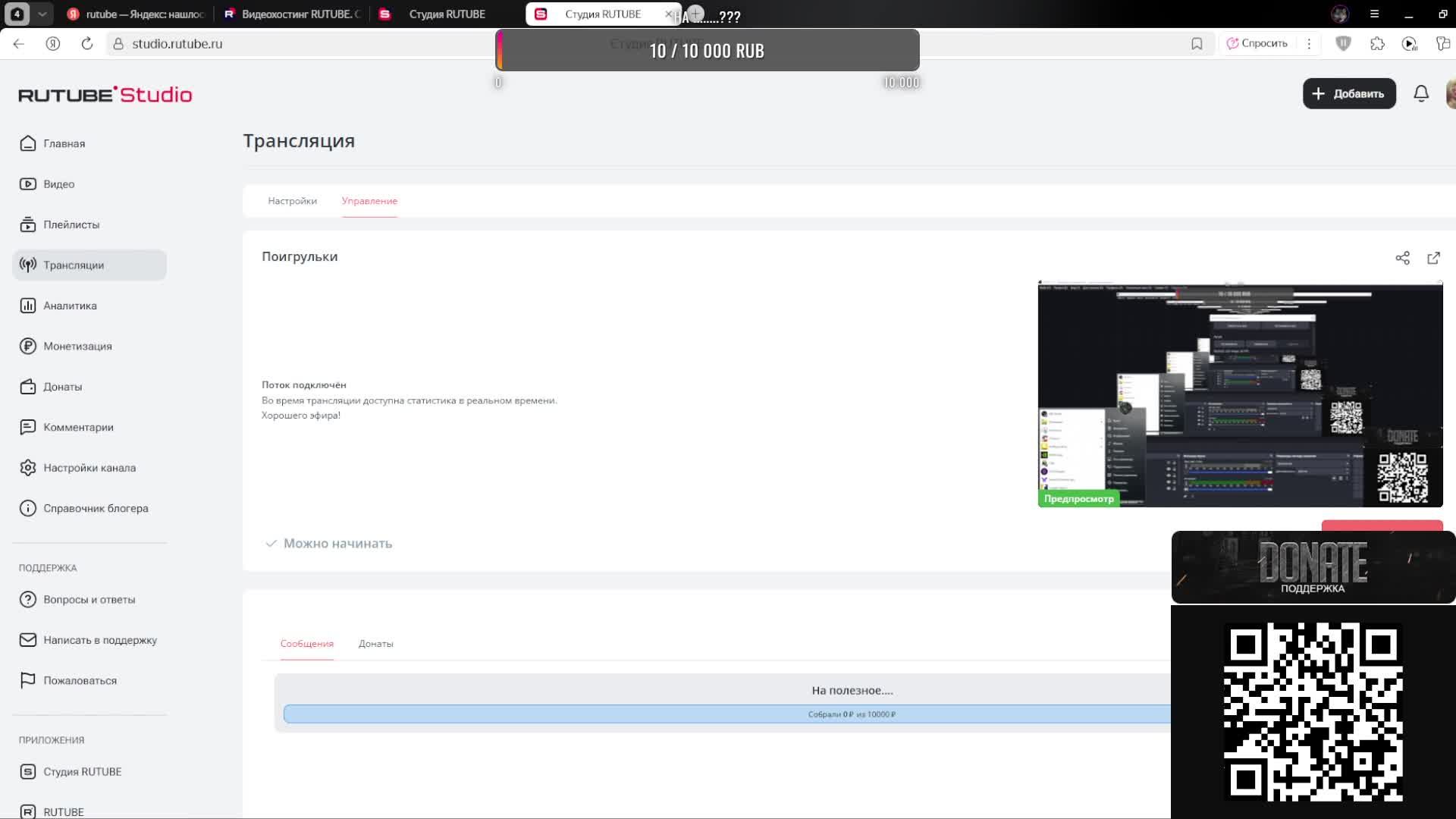Go to Монетизация sidebar item

coord(77,346)
